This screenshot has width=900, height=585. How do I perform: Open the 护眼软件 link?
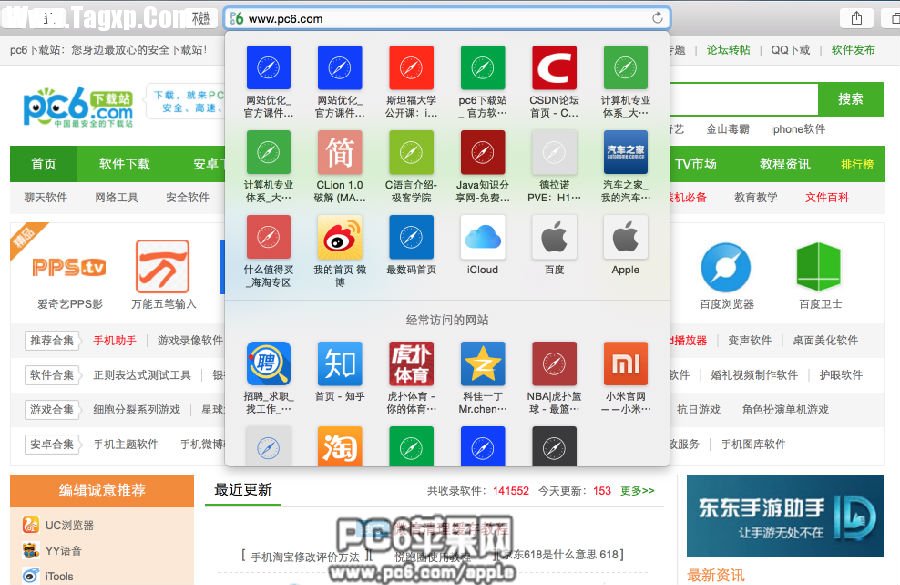click(x=841, y=375)
